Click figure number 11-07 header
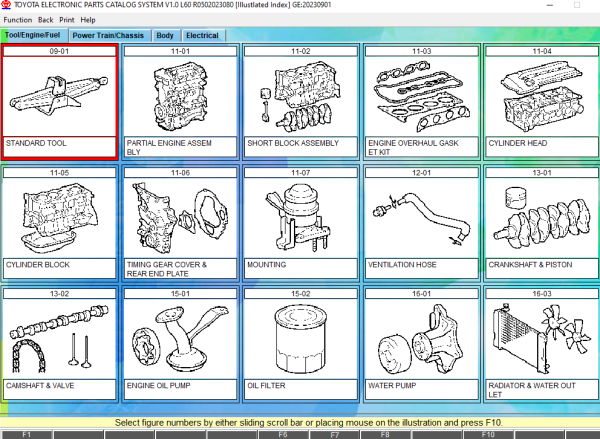 pyautogui.click(x=301, y=173)
